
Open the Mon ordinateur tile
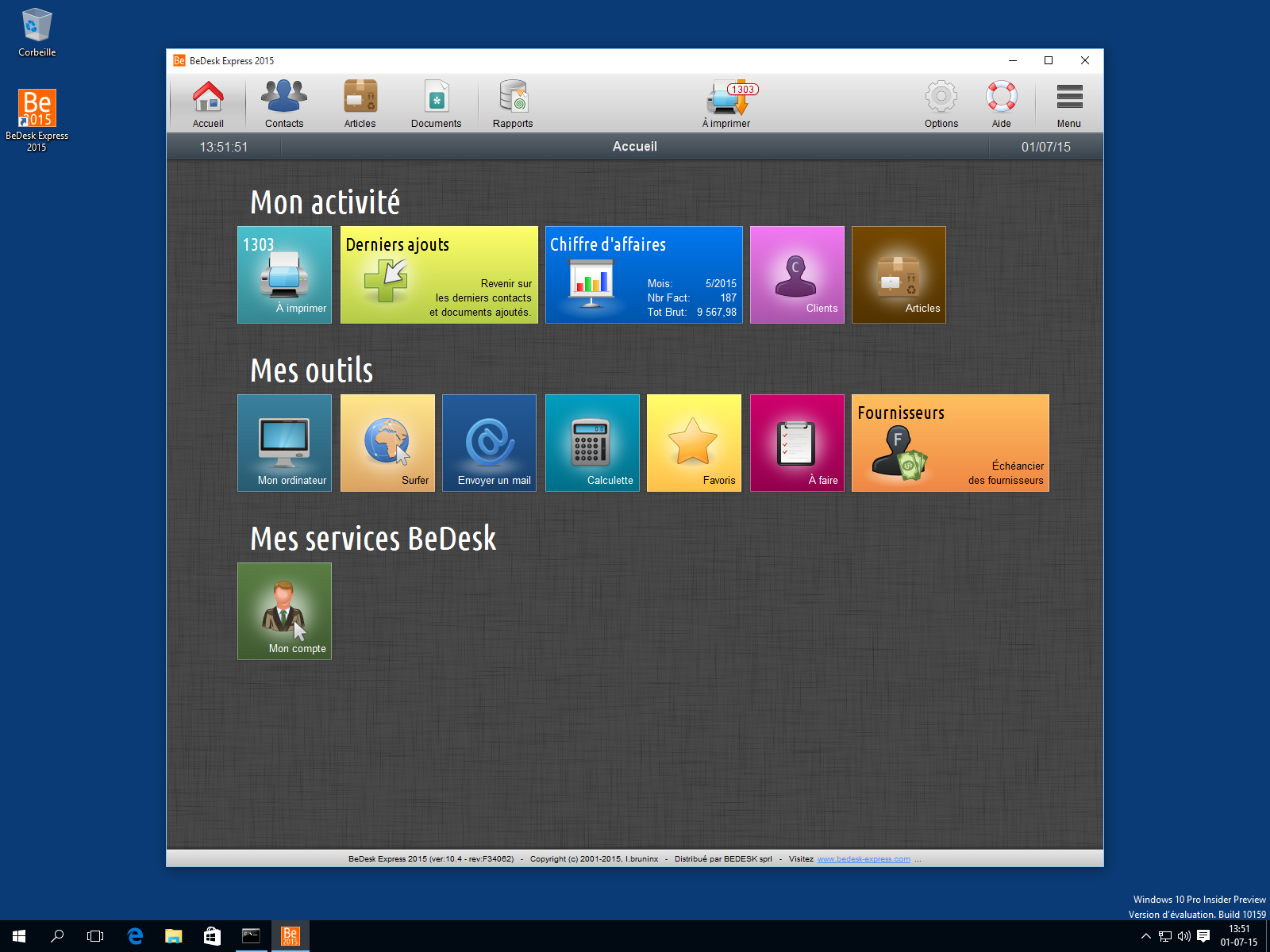284,443
